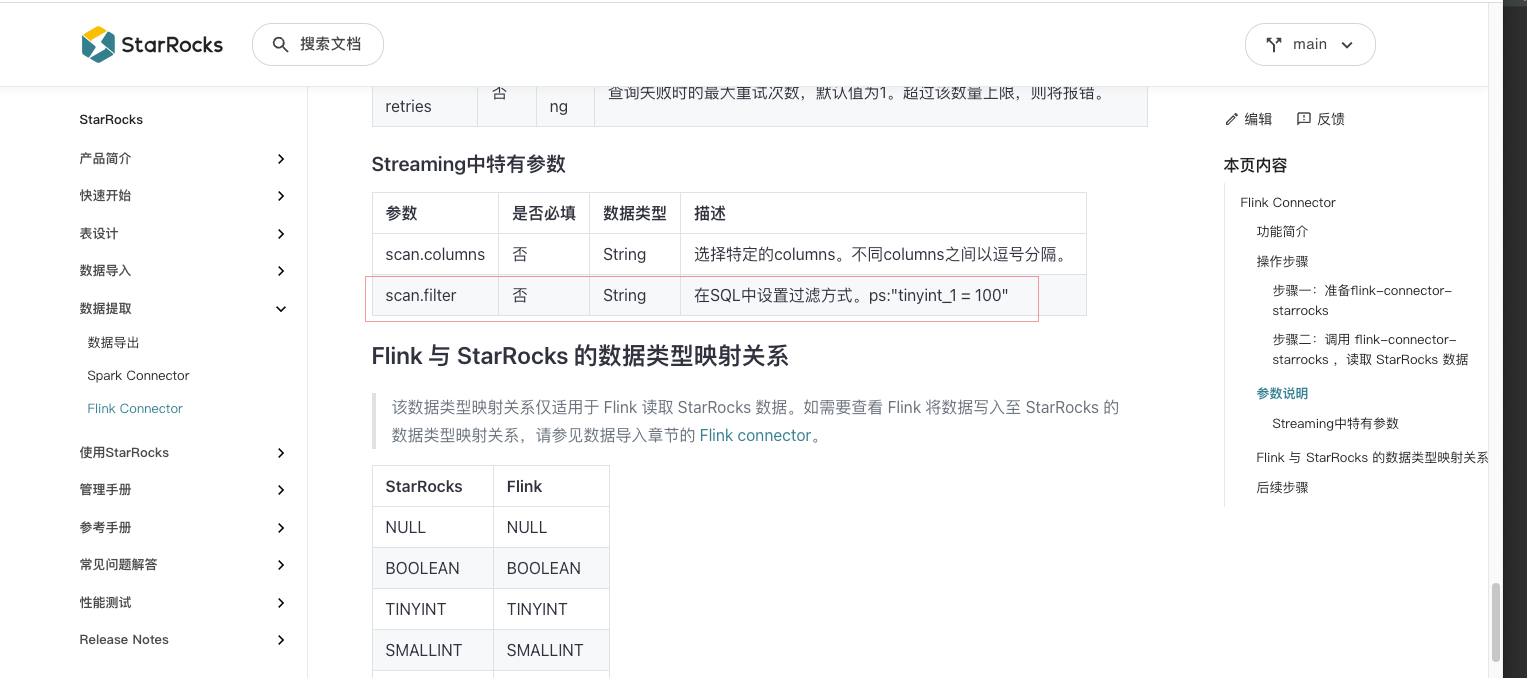Click the 数据类型 column header
Screen dimensions: 1527x678
tap(635, 213)
